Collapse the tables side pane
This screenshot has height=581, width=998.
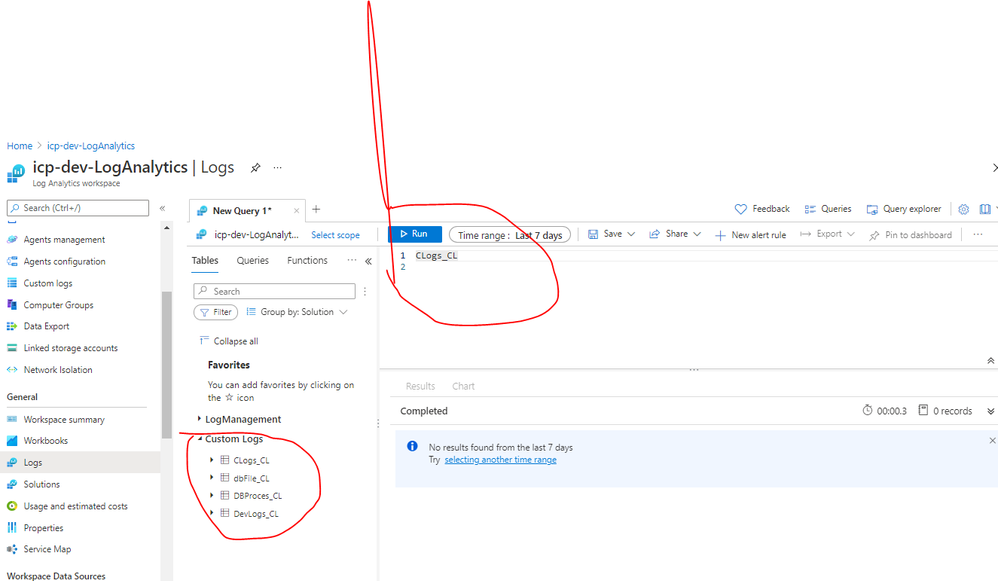(368, 261)
